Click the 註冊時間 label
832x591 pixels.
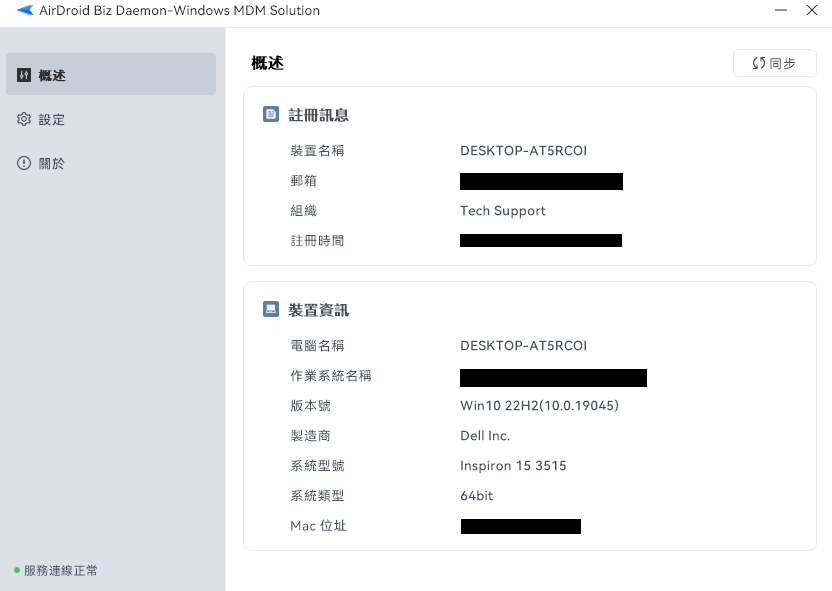[x=317, y=241]
